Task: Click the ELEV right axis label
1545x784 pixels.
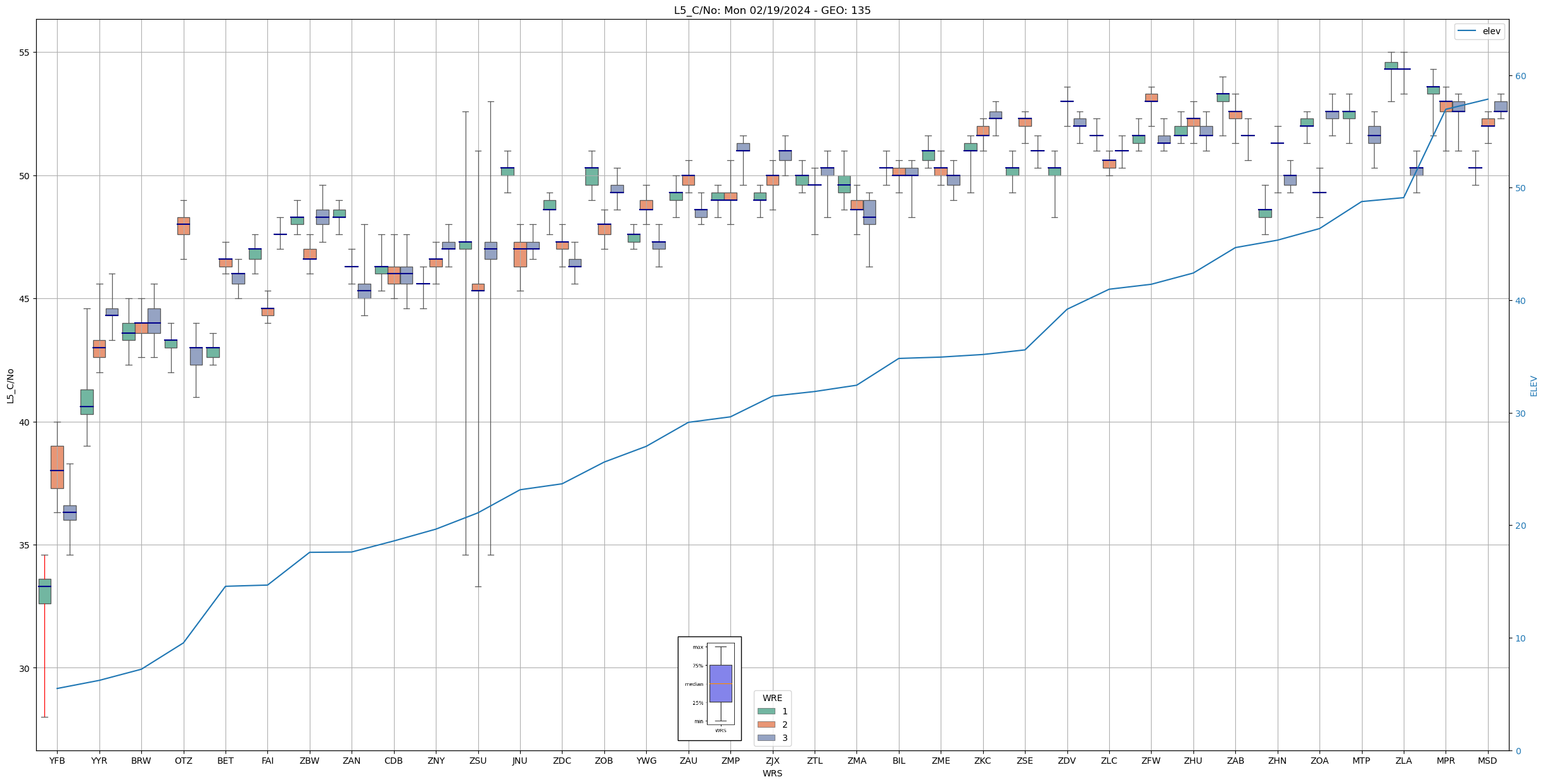Action: [1534, 386]
